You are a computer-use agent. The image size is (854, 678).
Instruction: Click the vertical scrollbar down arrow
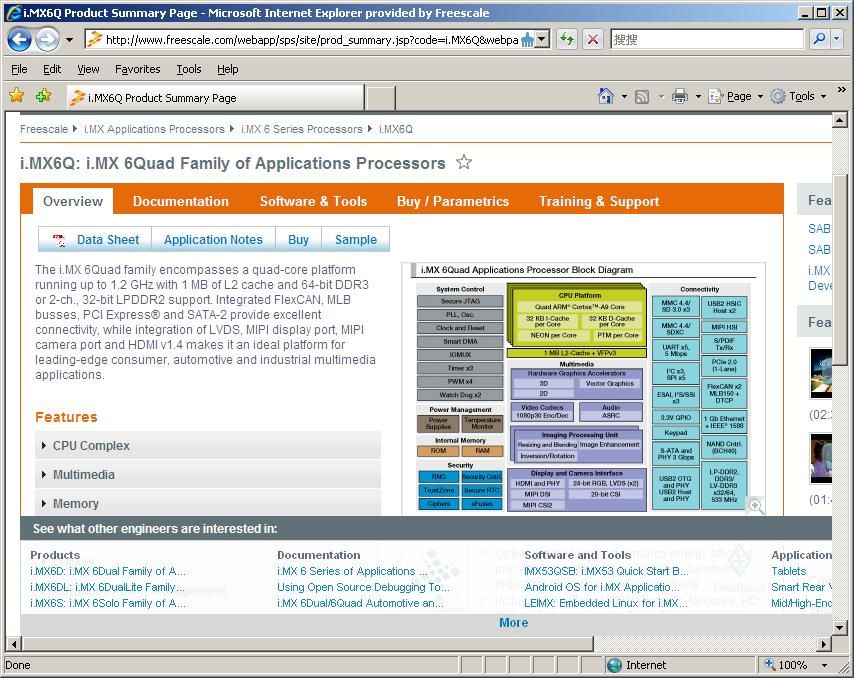click(839, 627)
